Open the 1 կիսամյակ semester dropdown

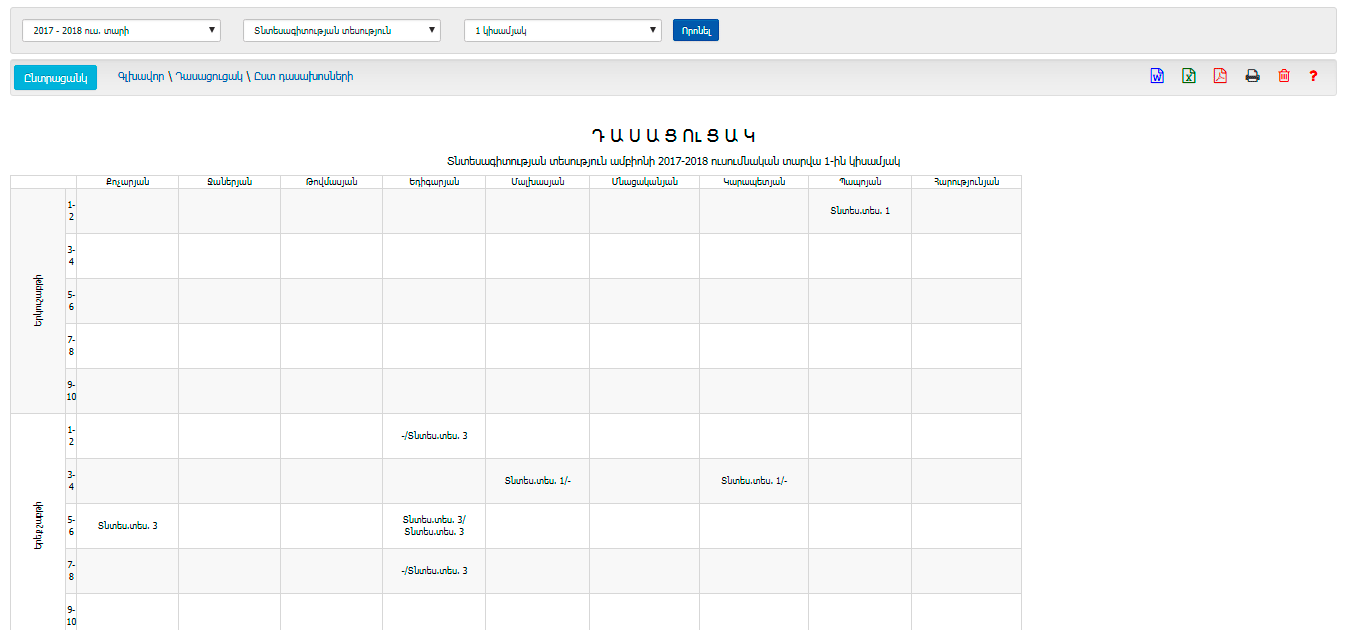[562, 30]
